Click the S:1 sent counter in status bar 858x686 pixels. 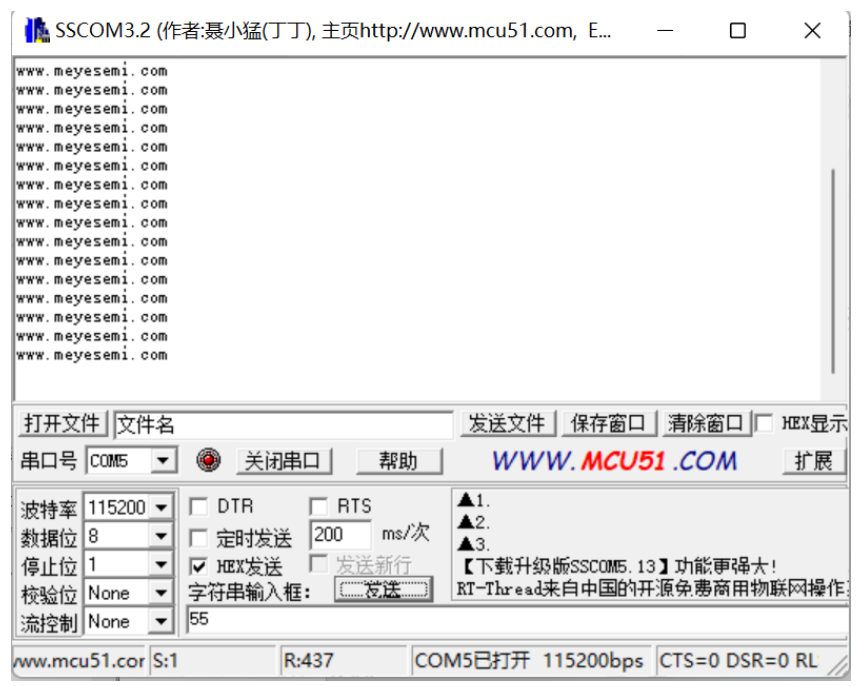212,661
